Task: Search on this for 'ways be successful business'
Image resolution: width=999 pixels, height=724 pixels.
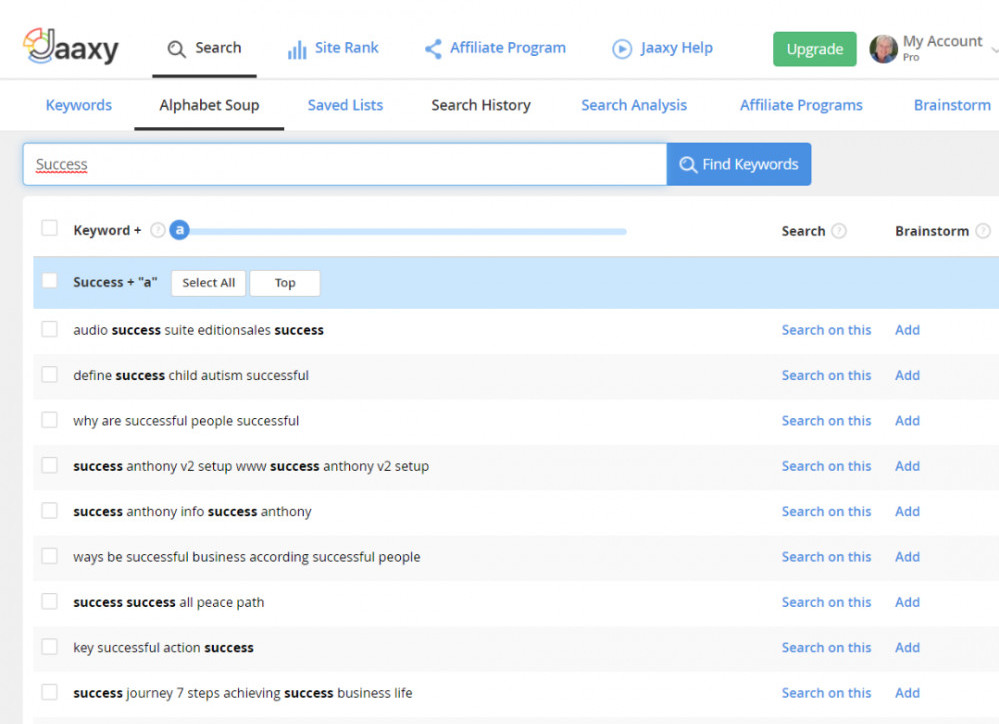Action: 826,557
